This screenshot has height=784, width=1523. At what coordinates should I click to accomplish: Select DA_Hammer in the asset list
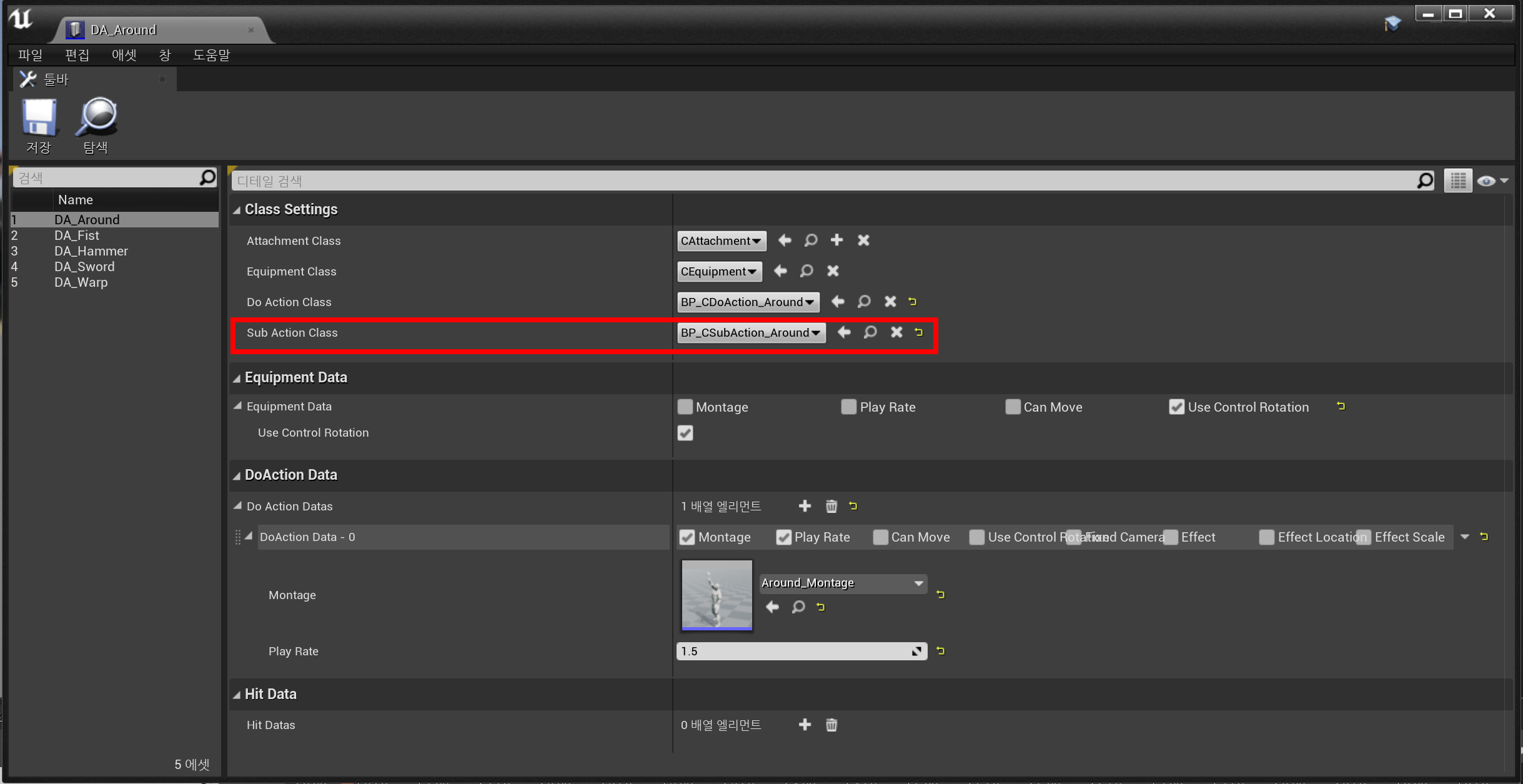(91, 251)
